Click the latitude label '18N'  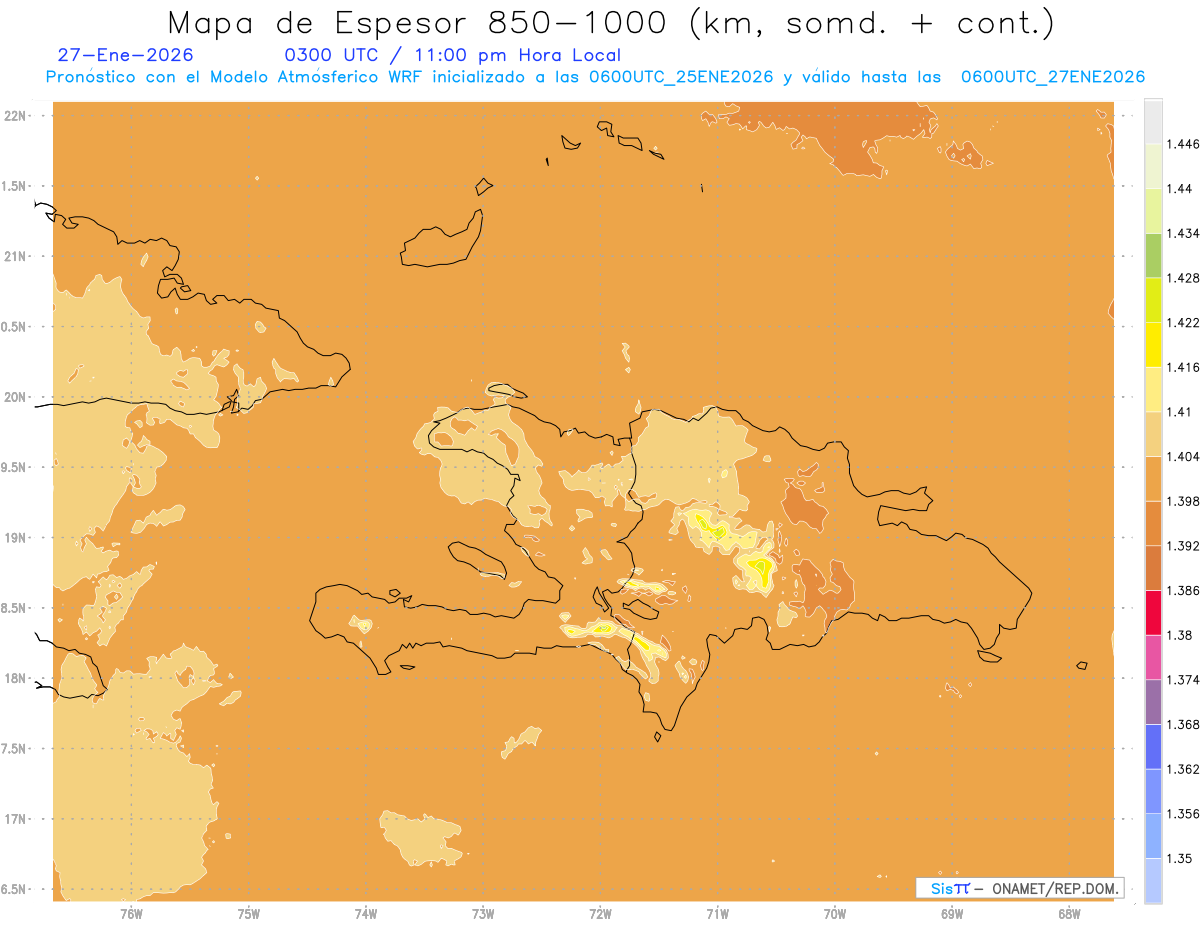click(16, 678)
